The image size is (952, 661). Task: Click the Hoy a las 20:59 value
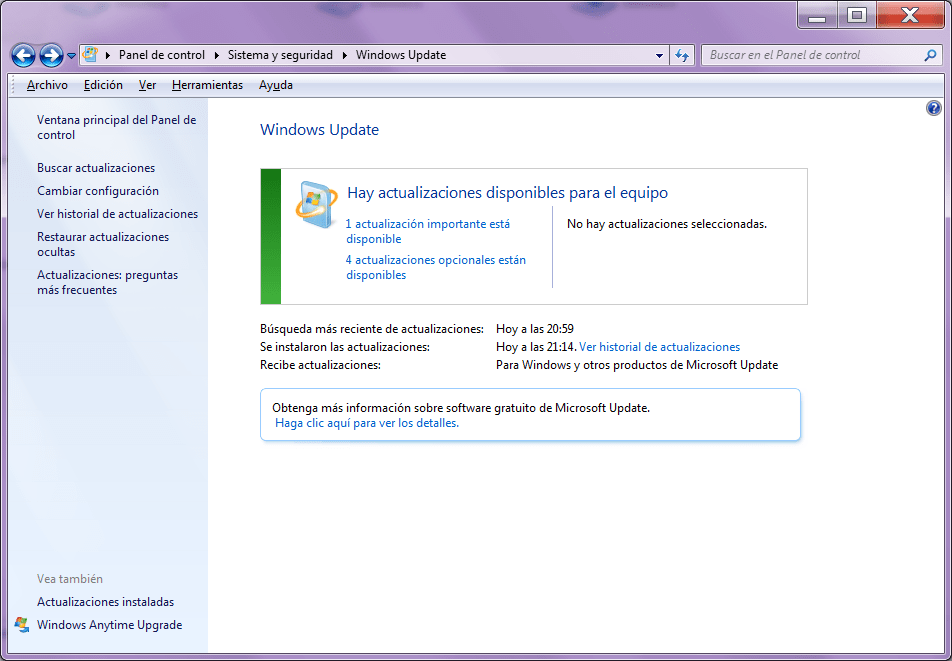tap(535, 329)
